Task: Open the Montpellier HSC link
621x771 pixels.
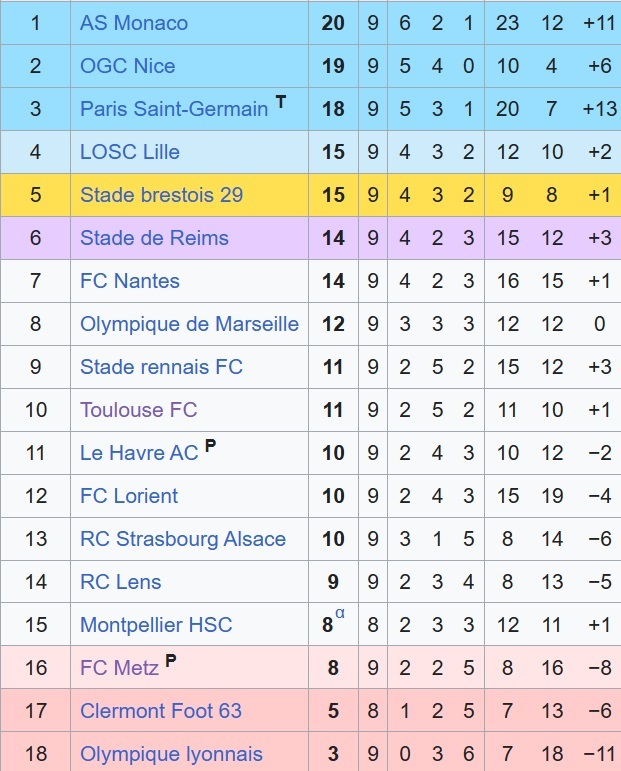Action: (x=156, y=625)
